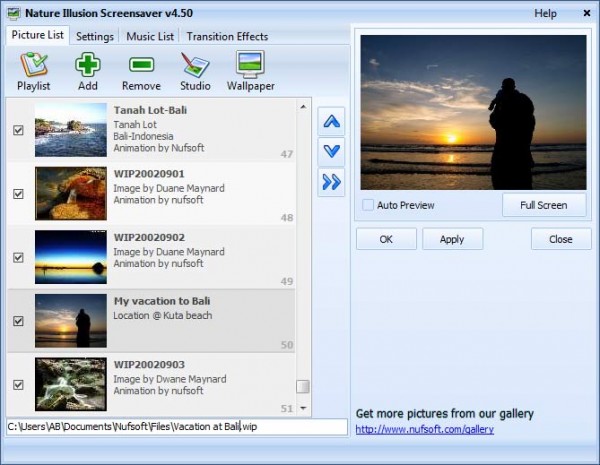Uncheck My vacation to Bali checkbox

coord(18,321)
